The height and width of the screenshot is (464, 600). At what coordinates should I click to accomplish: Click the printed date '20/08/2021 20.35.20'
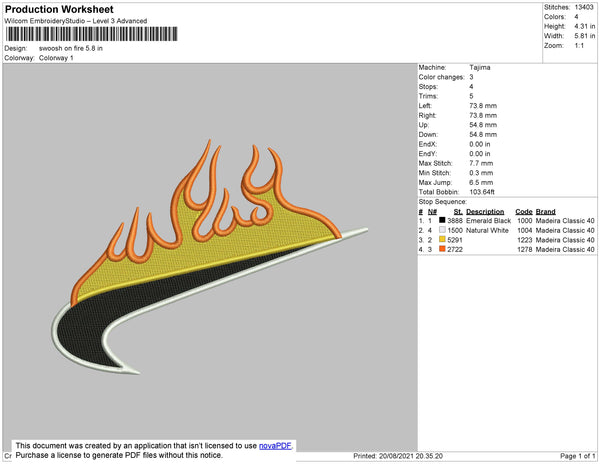(411, 456)
